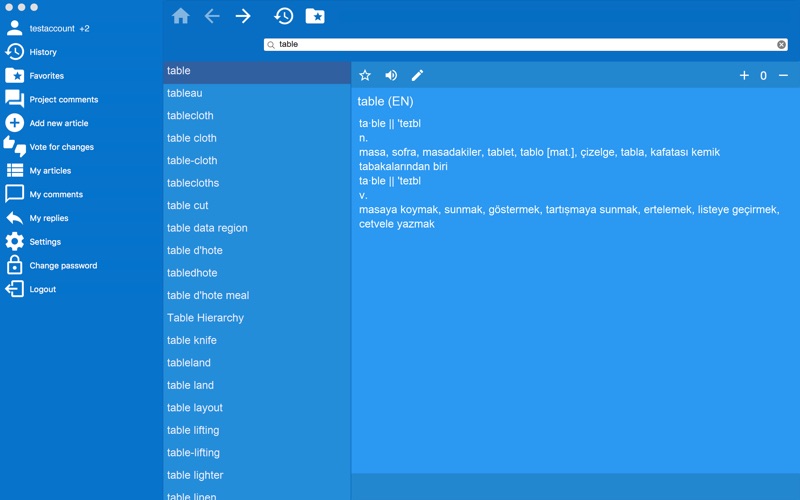Navigate back with the left arrow
Screen dimensions: 800x500
click(x=212, y=16)
